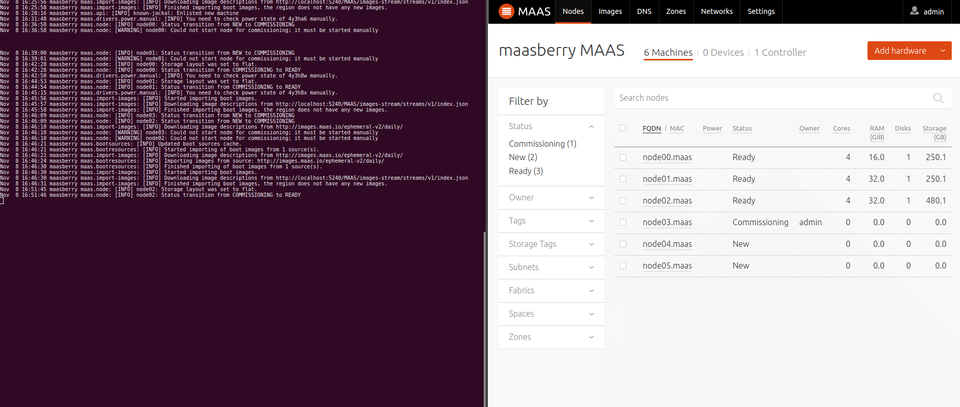This screenshot has width=960, height=407.
Task: Expand the Owner filter section
Action: coord(551,198)
